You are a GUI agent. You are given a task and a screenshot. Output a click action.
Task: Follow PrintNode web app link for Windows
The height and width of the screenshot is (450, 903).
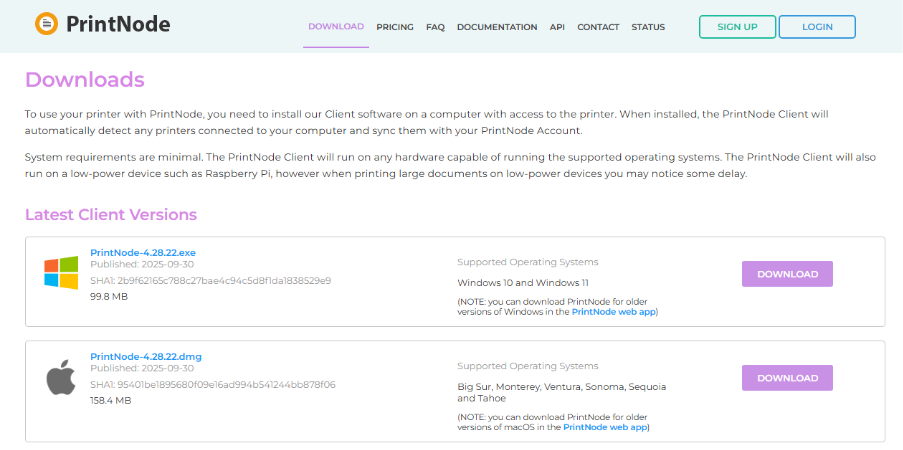tap(614, 312)
